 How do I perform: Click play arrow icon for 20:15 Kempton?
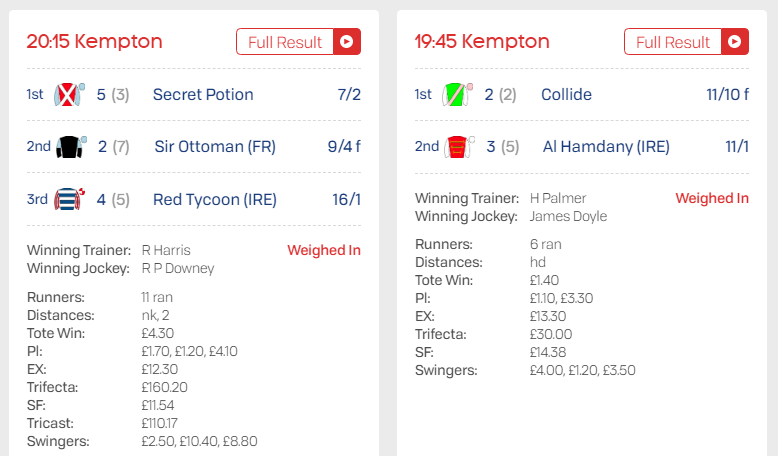[x=347, y=42]
